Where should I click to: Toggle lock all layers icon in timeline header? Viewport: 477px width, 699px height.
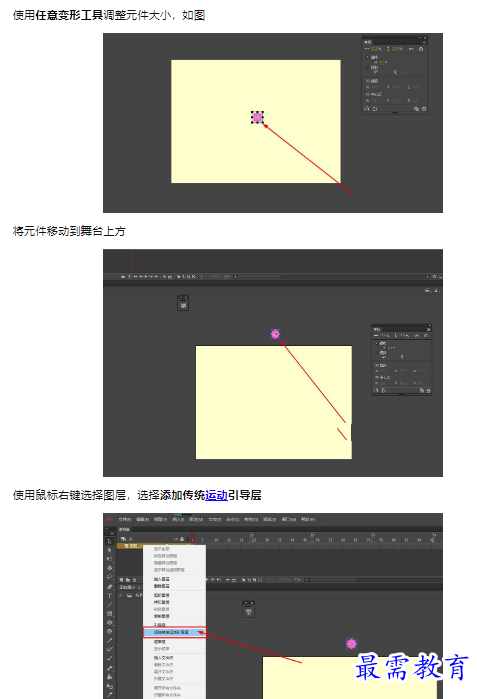coord(181,539)
